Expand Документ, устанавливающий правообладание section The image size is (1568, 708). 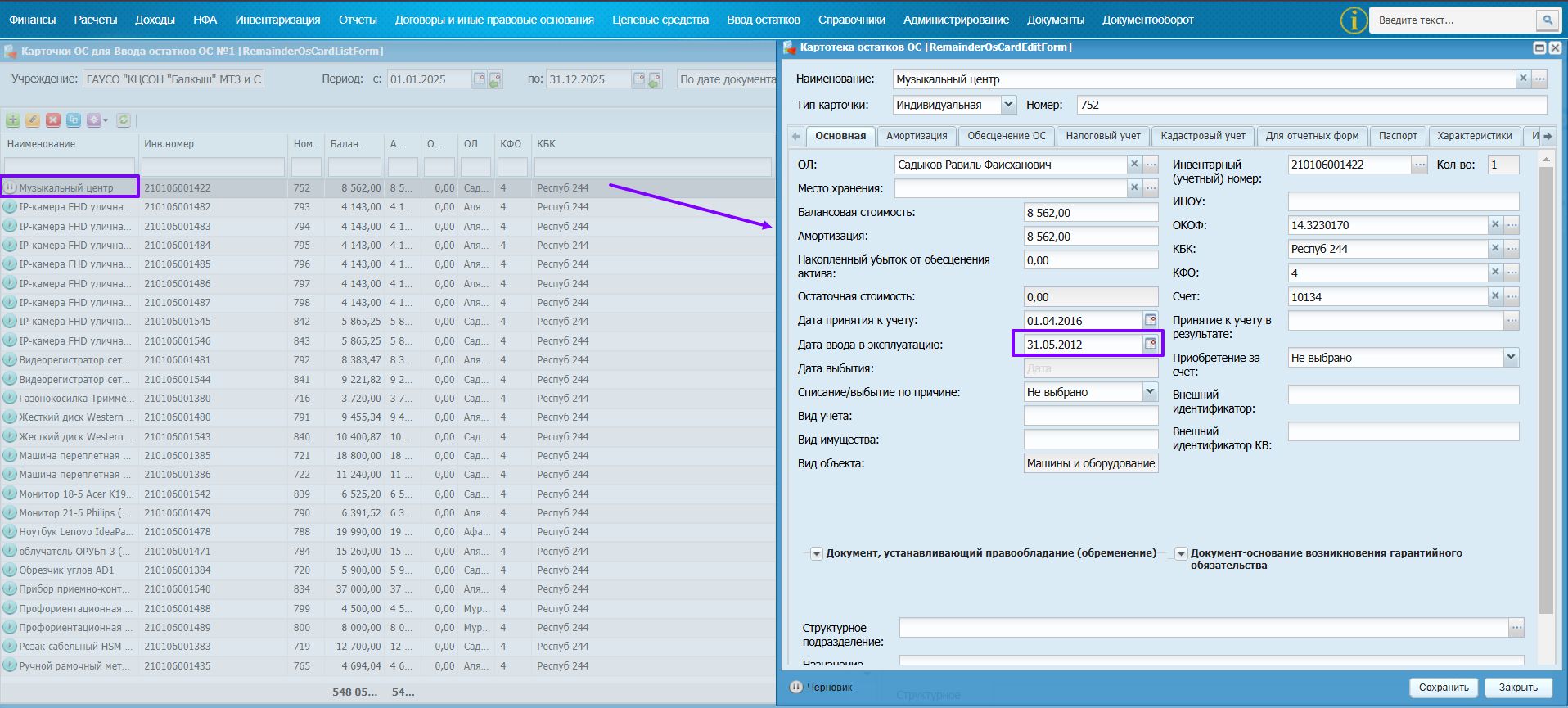pyautogui.click(x=816, y=554)
